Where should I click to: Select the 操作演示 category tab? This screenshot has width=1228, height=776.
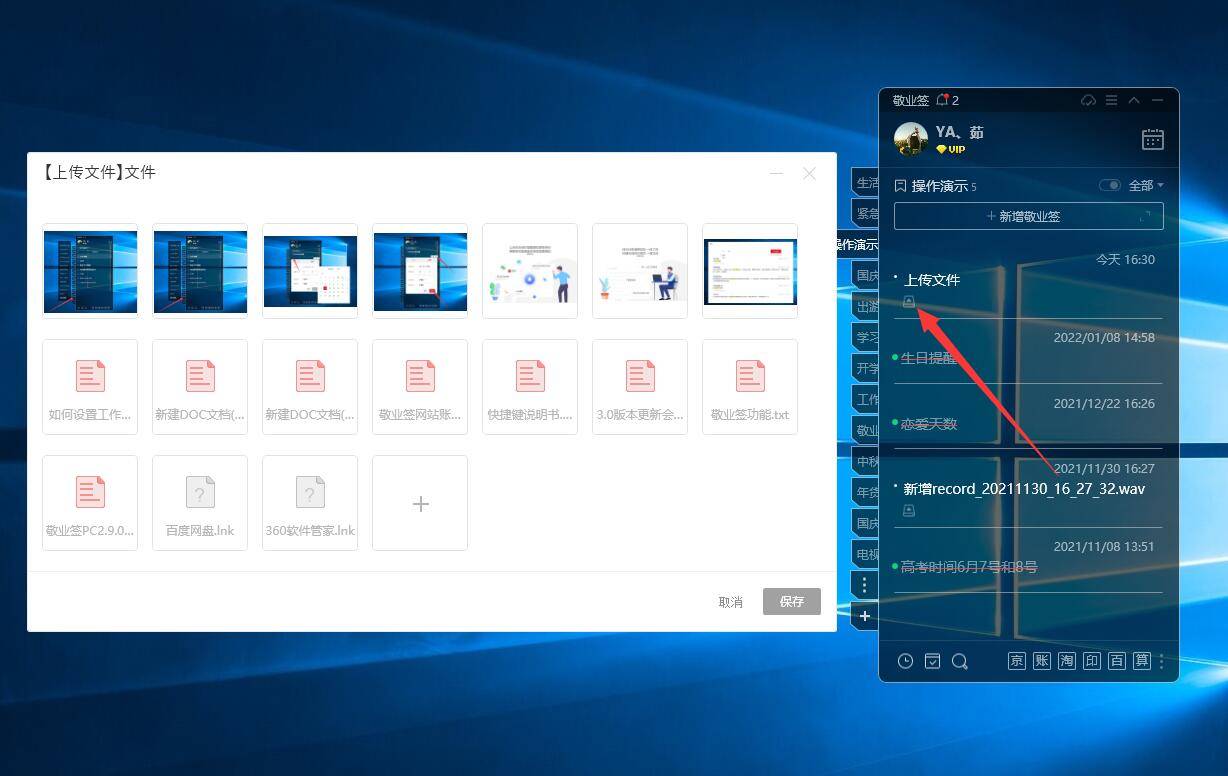coord(858,244)
